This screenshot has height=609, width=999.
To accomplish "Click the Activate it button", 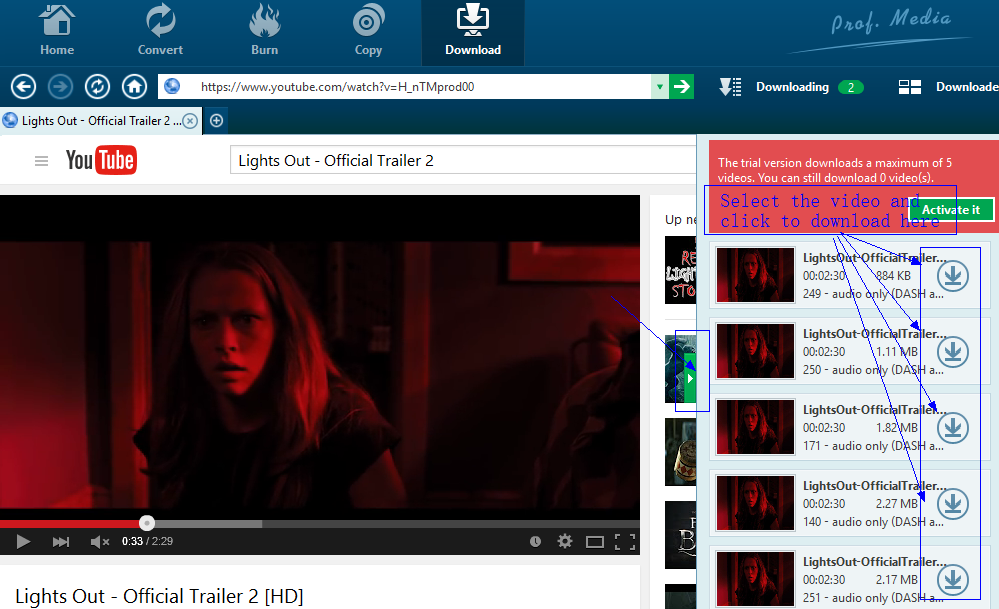I will tap(951, 210).
